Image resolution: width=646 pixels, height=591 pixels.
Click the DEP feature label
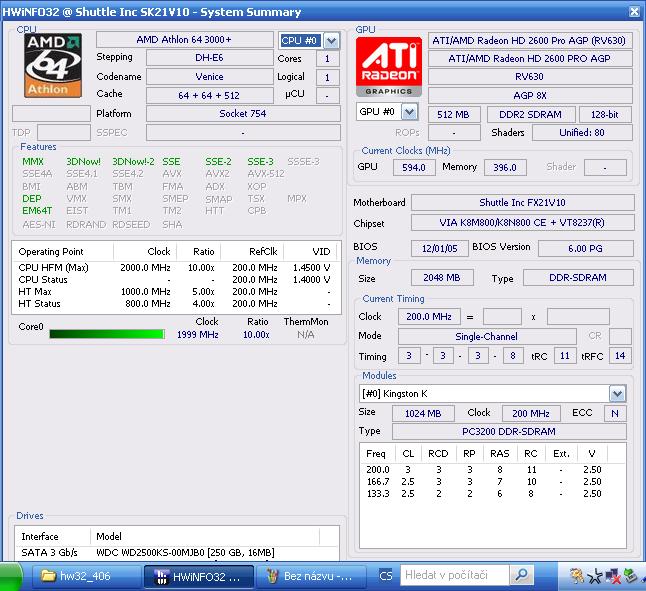32,199
